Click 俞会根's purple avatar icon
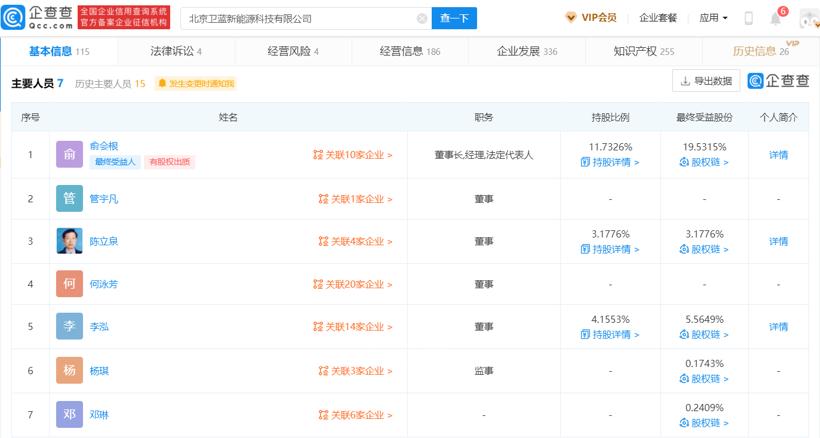The height and width of the screenshot is (438, 820). tap(69, 155)
